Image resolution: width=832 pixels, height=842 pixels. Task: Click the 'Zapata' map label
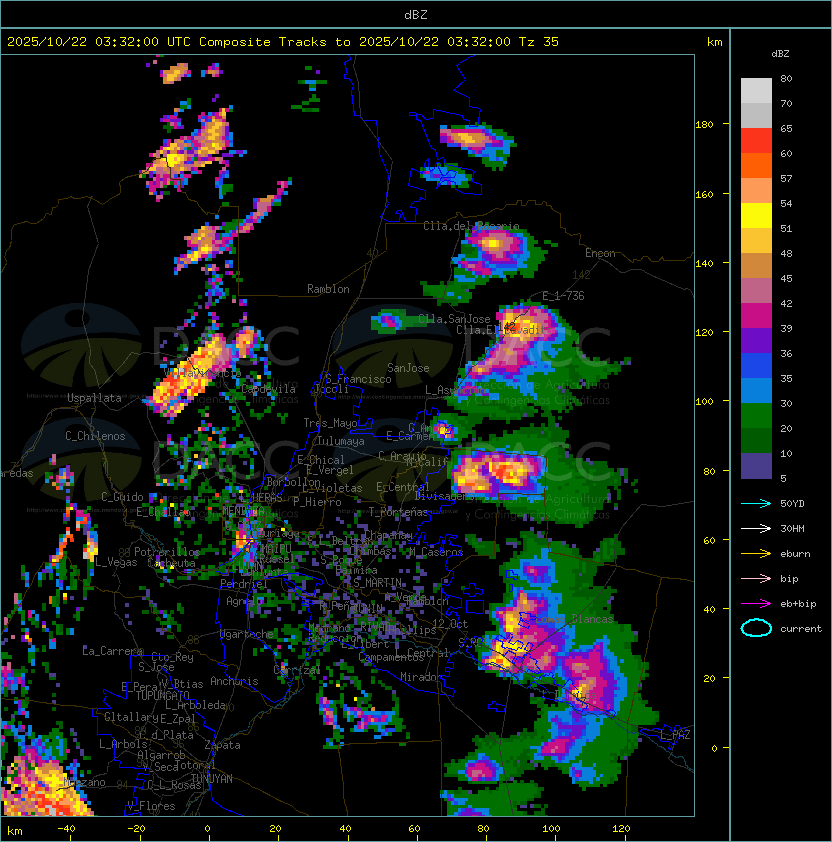tap(222, 745)
